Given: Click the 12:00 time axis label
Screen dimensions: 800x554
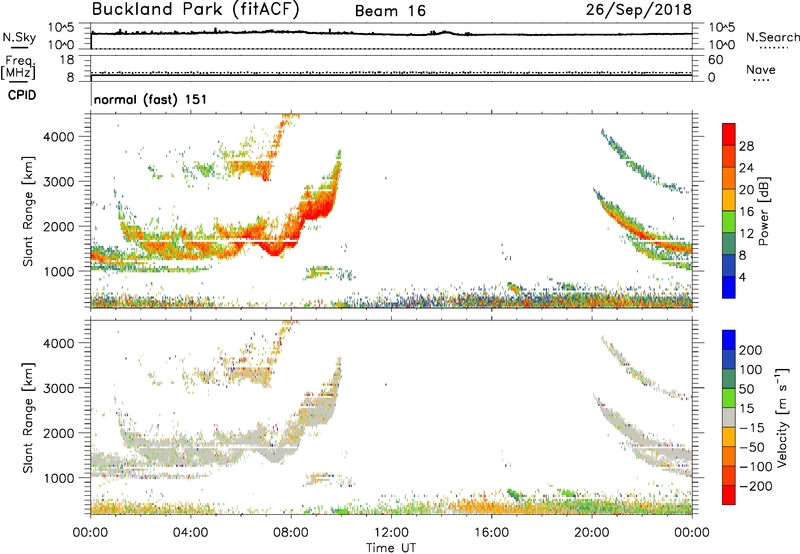Looking at the screenshot, I should click(x=391, y=533).
